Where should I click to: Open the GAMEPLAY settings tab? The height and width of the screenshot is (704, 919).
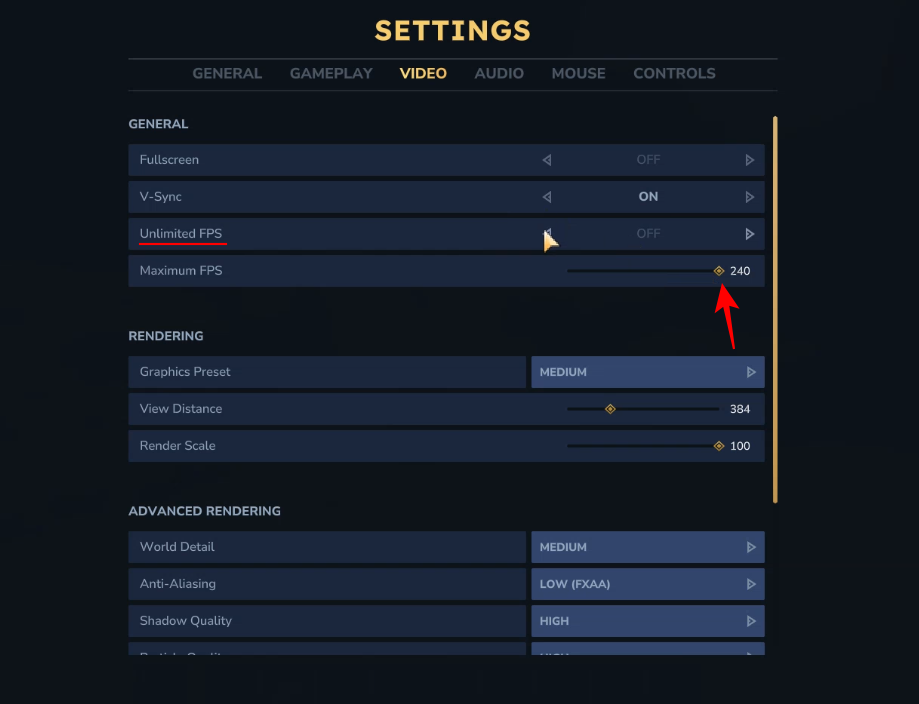click(331, 74)
